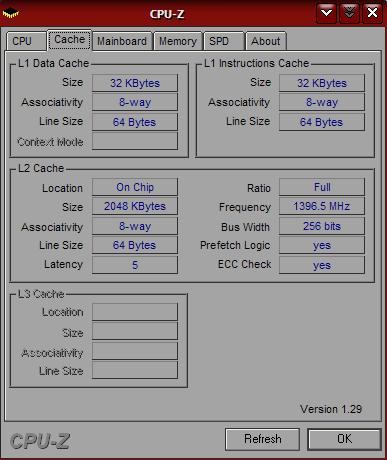
Task: Switch to the CPU tab
Action: click(27, 41)
